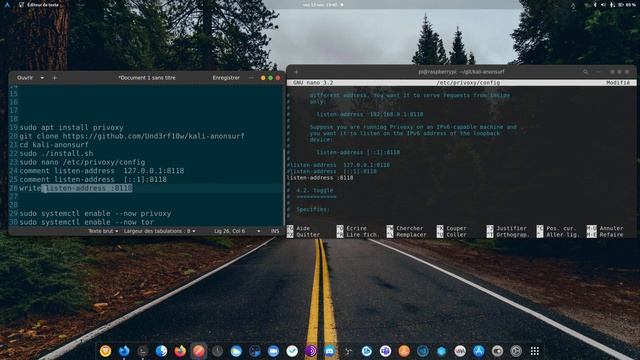Viewport: 640px width, 360px height.
Task: Click the 'cd kali-anonsurf' line
Action: (x=54, y=144)
